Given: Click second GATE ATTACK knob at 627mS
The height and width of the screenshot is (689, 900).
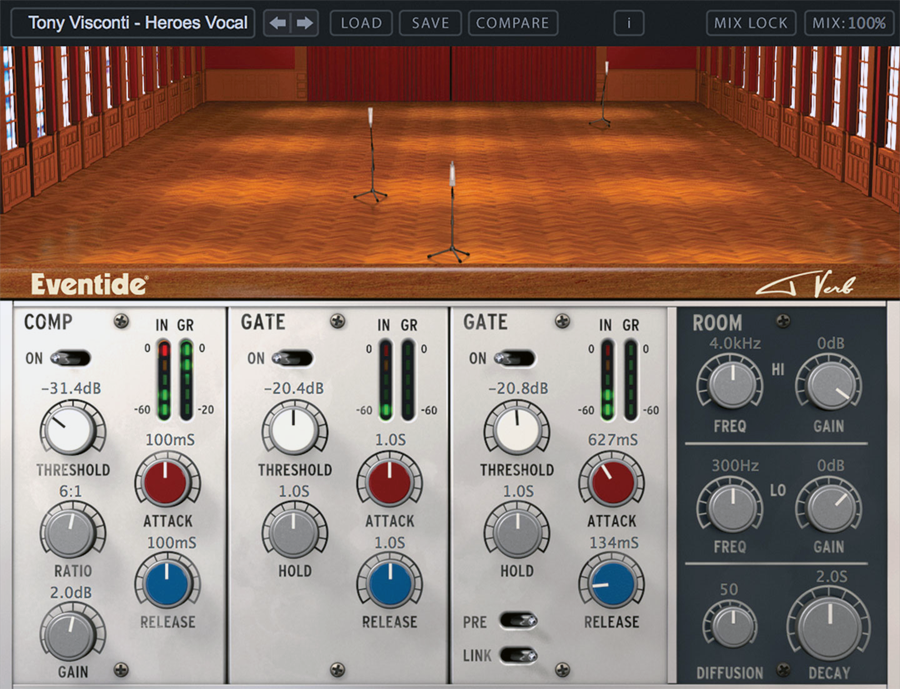Looking at the screenshot, I should [611, 481].
